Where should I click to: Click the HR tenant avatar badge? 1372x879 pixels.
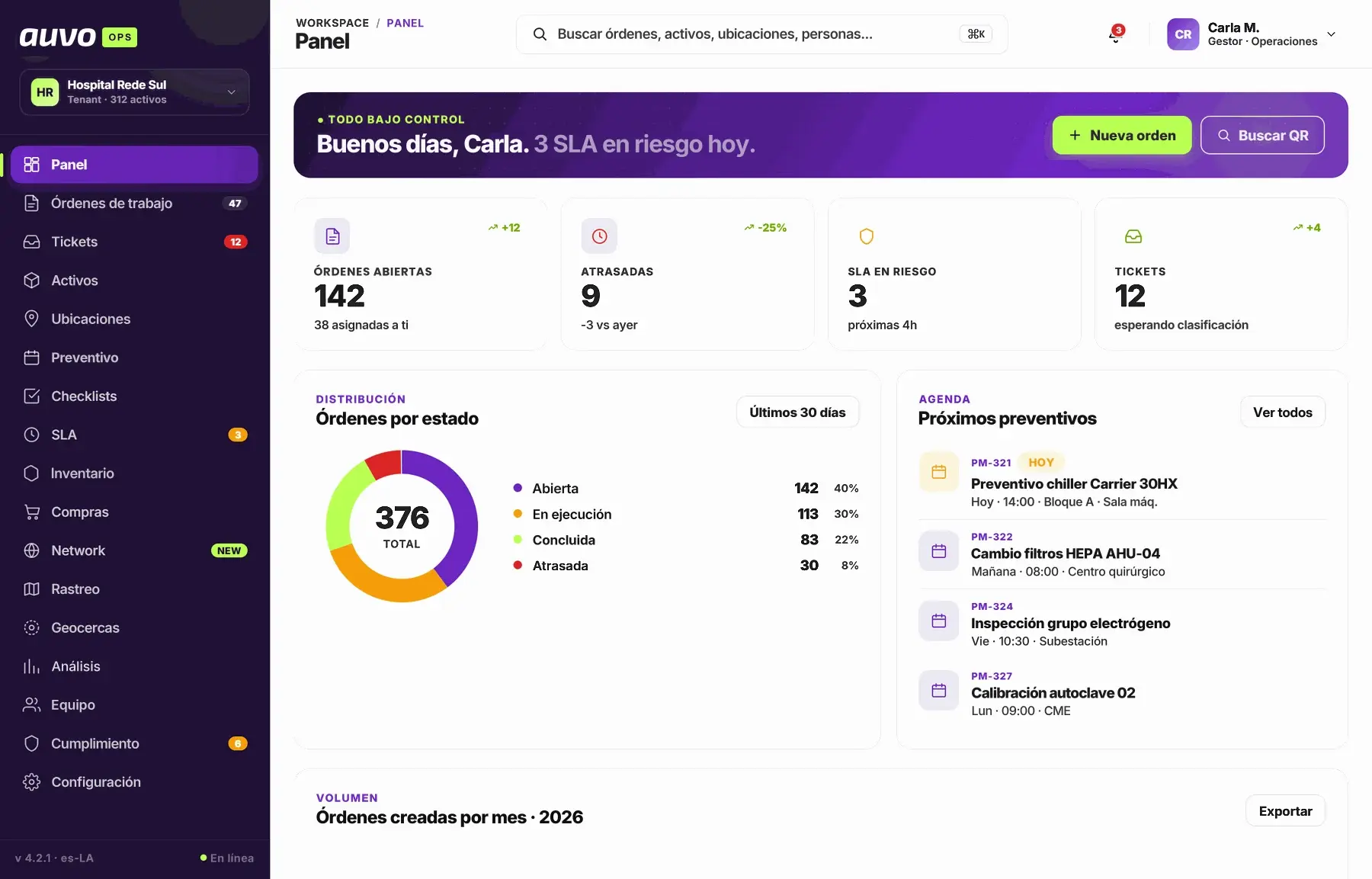pos(45,92)
